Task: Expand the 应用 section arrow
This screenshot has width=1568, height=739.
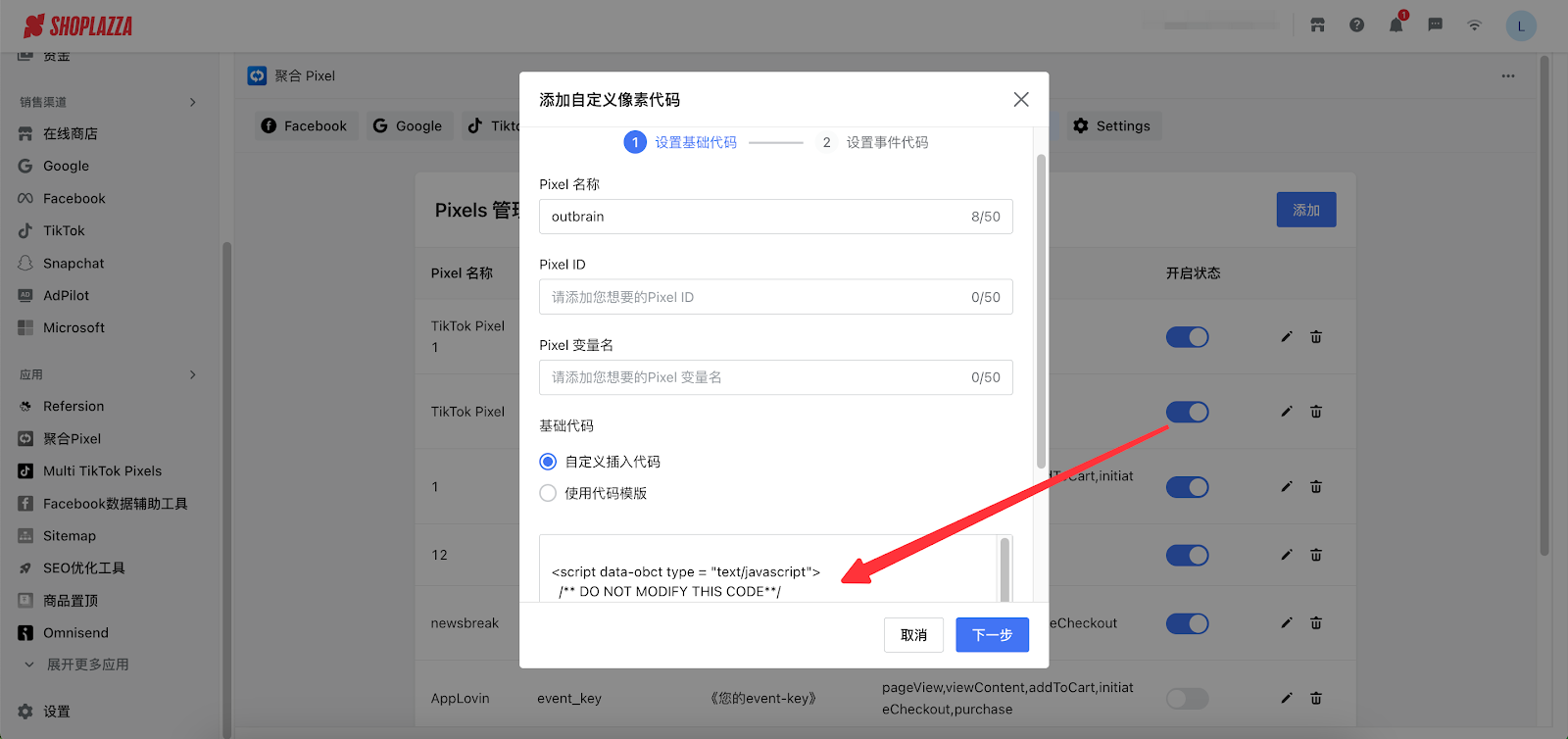Action: [192, 374]
